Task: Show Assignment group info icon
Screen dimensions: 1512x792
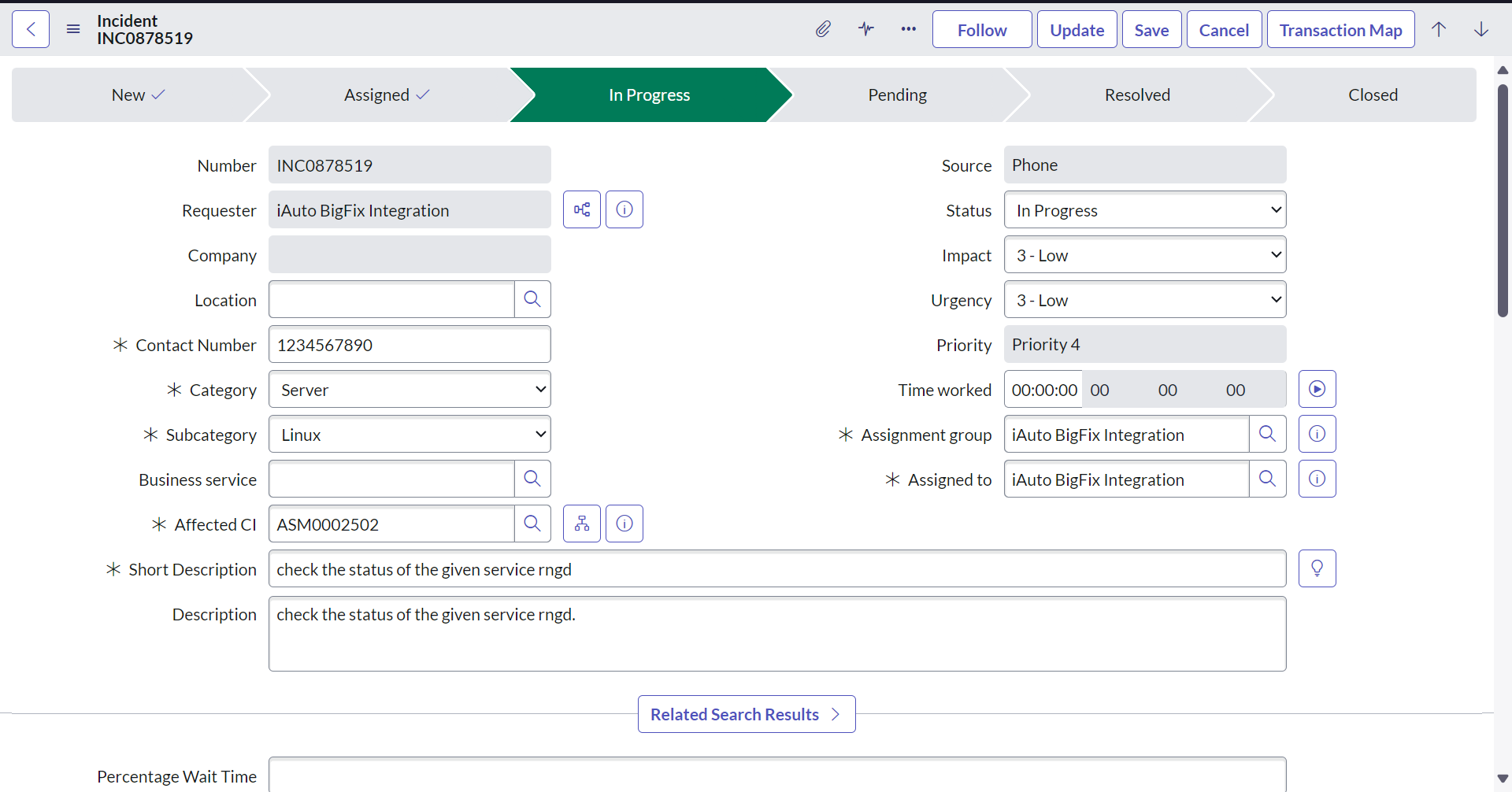Action: click(1317, 435)
